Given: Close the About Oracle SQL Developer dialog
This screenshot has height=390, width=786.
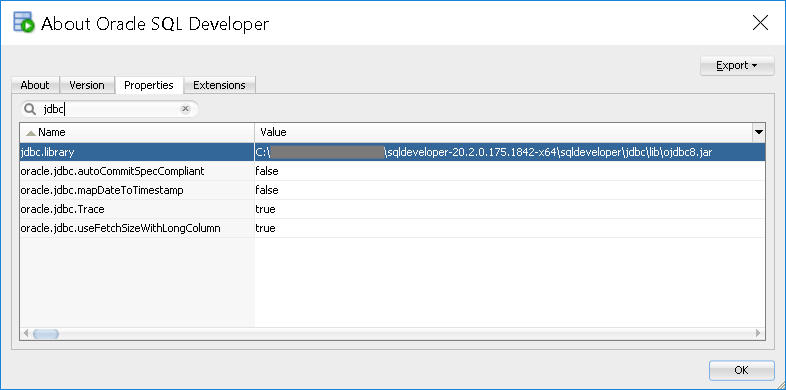Looking at the screenshot, I should (760, 23).
